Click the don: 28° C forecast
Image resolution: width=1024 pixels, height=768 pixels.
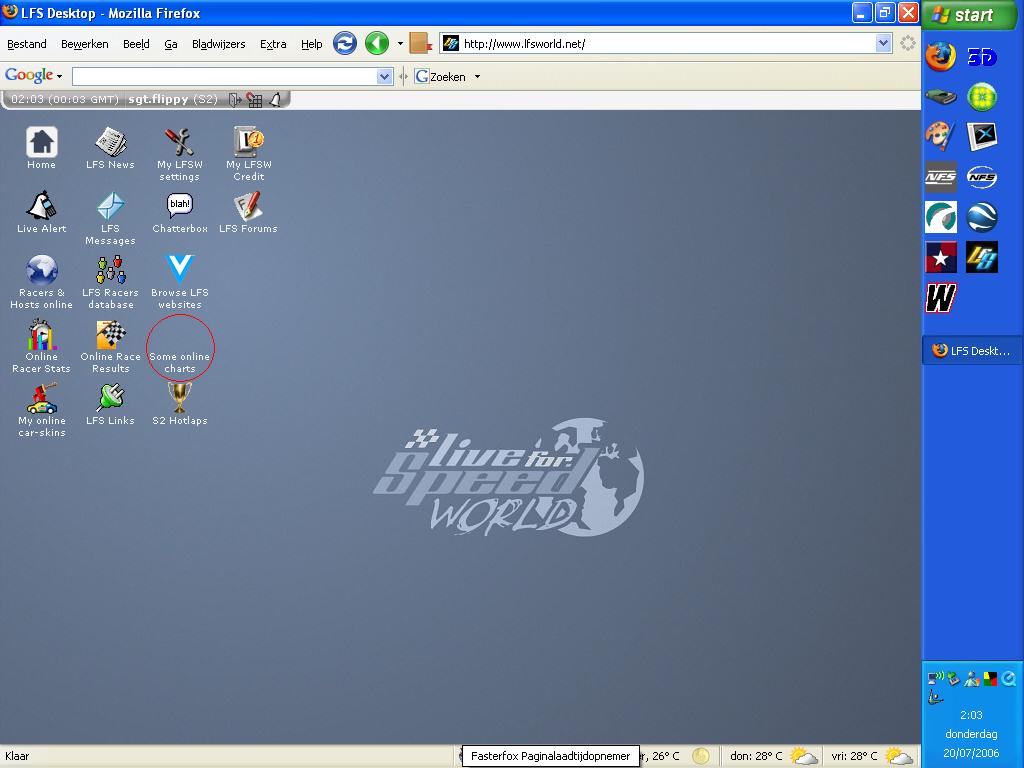click(773, 756)
